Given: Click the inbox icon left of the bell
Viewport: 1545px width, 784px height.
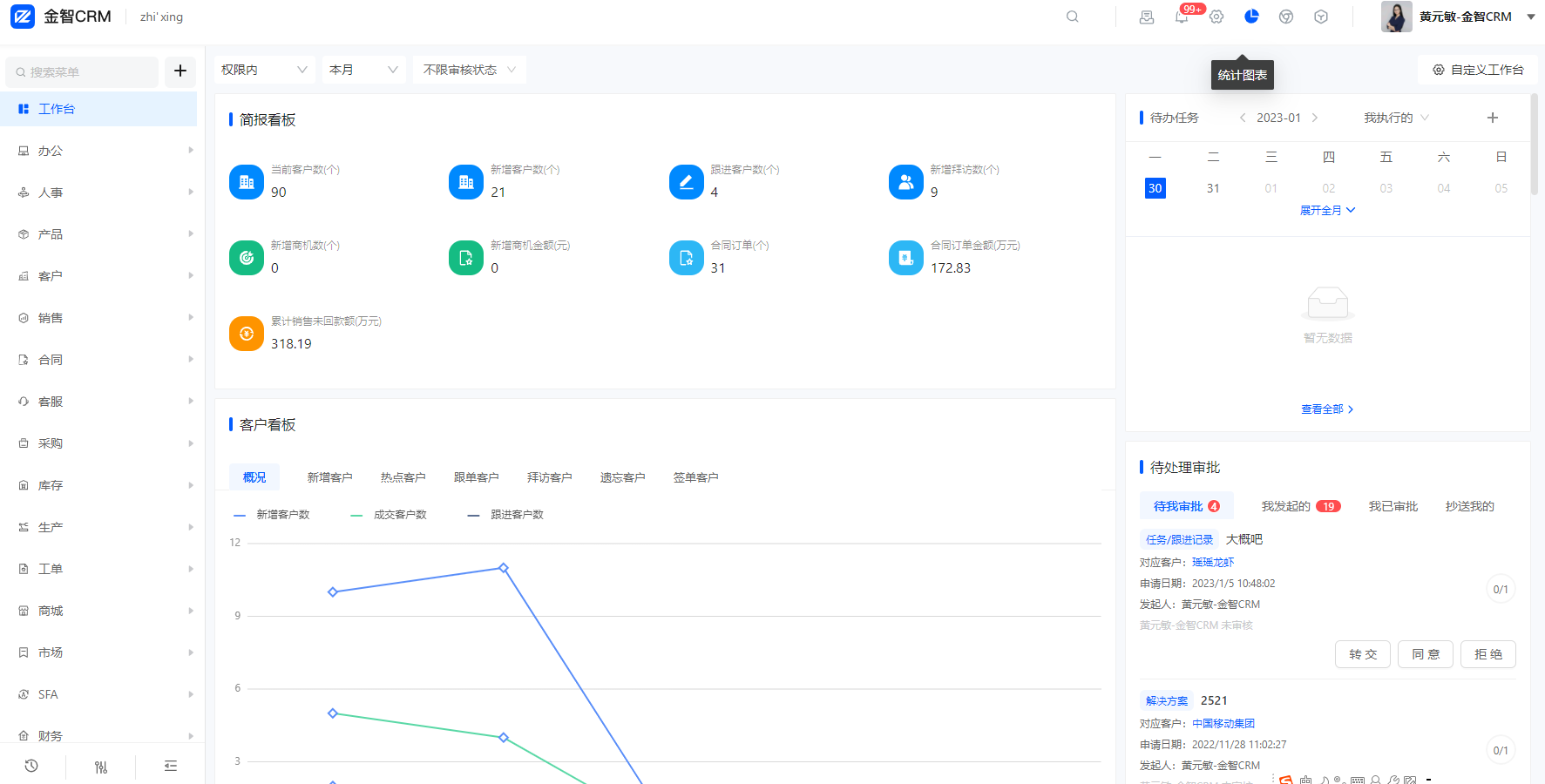Looking at the screenshot, I should [1147, 17].
